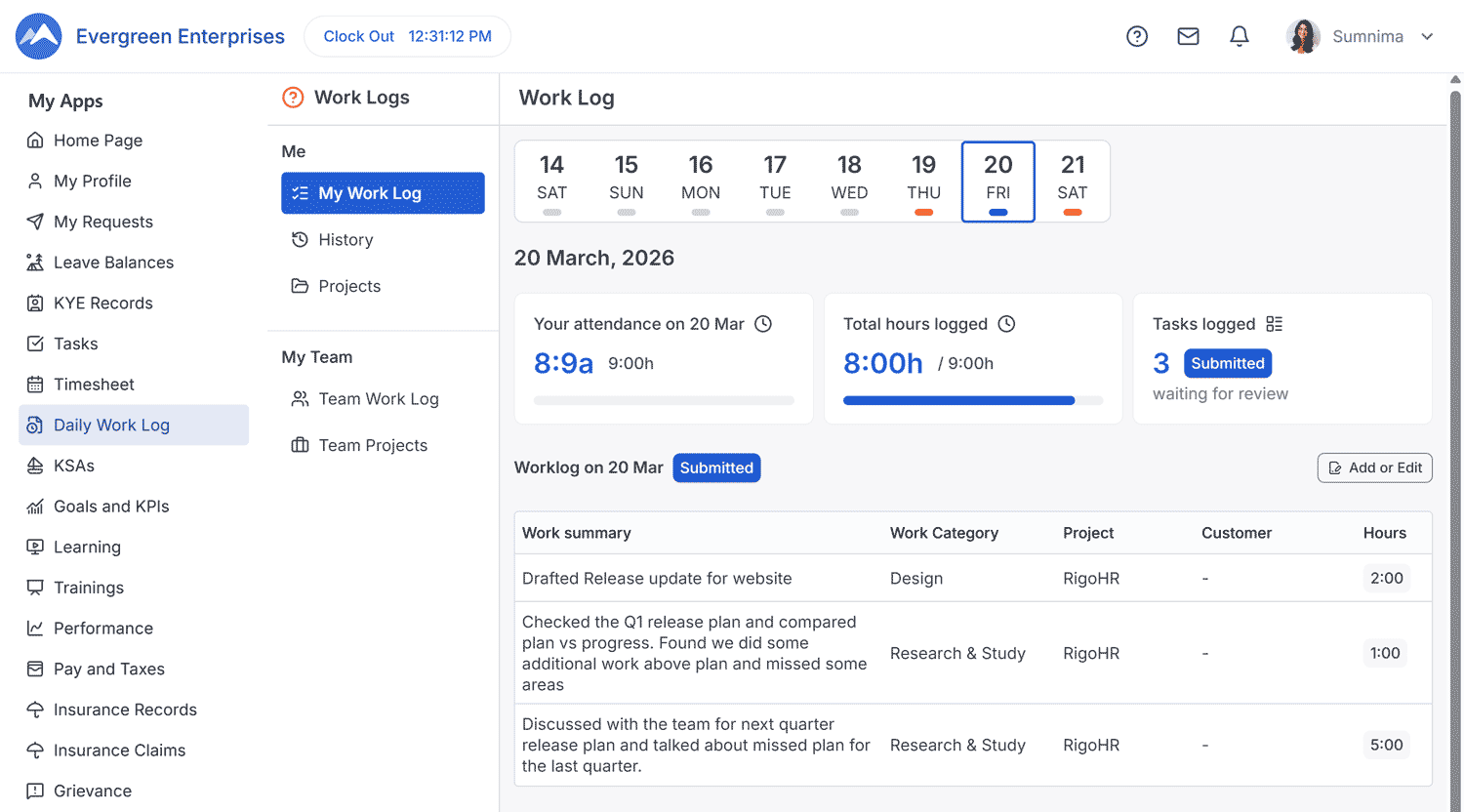The height and width of the screenshot is (812, 1464).
Task: Open Team Work Log in My Team
Action: pos(378,399)
